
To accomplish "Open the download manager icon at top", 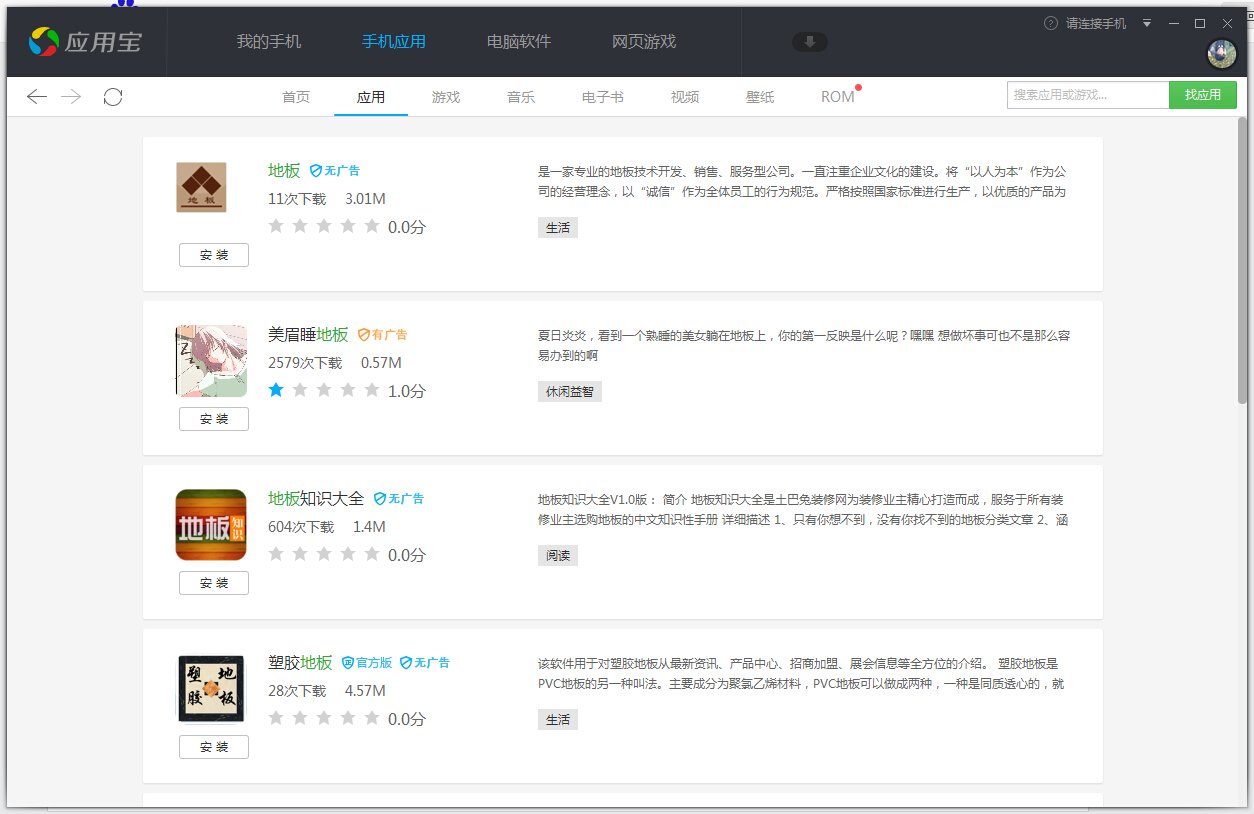I will 810,41.
